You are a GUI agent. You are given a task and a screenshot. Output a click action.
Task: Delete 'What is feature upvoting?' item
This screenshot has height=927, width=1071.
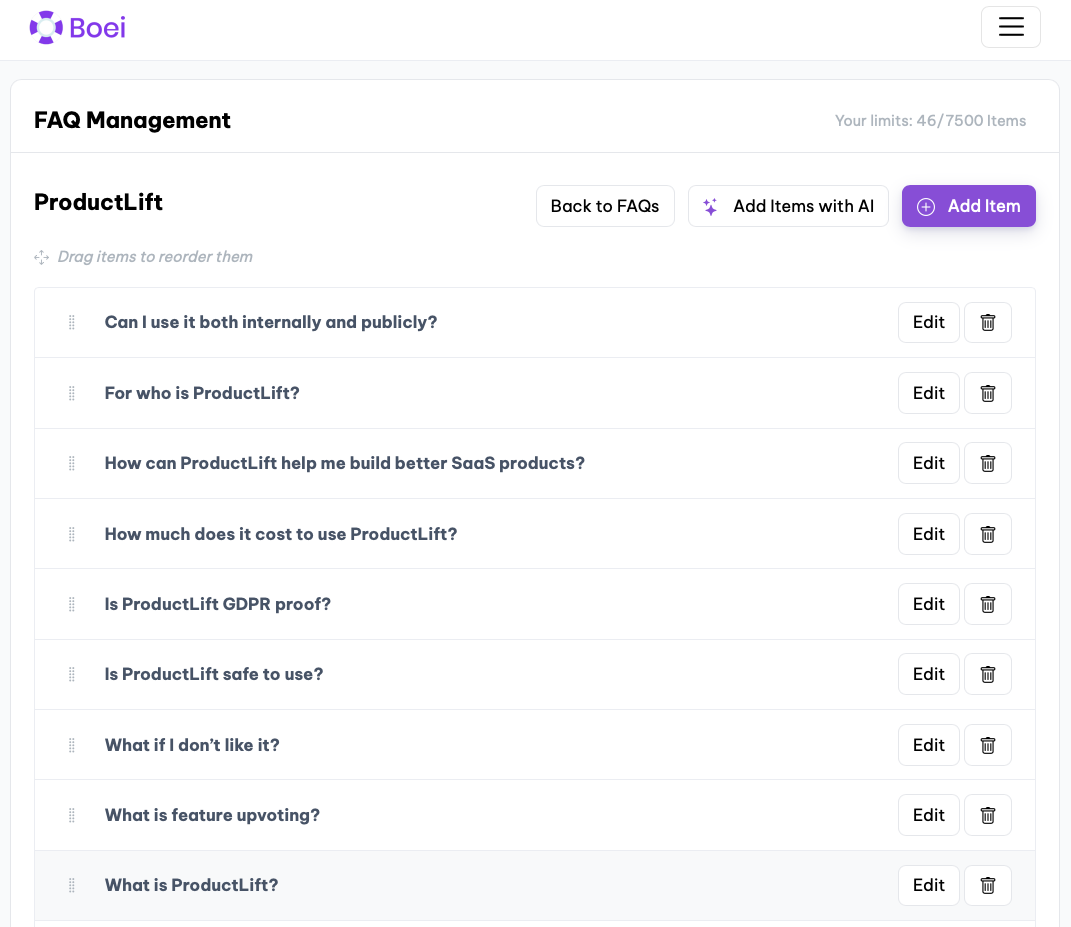coord(988,815)
